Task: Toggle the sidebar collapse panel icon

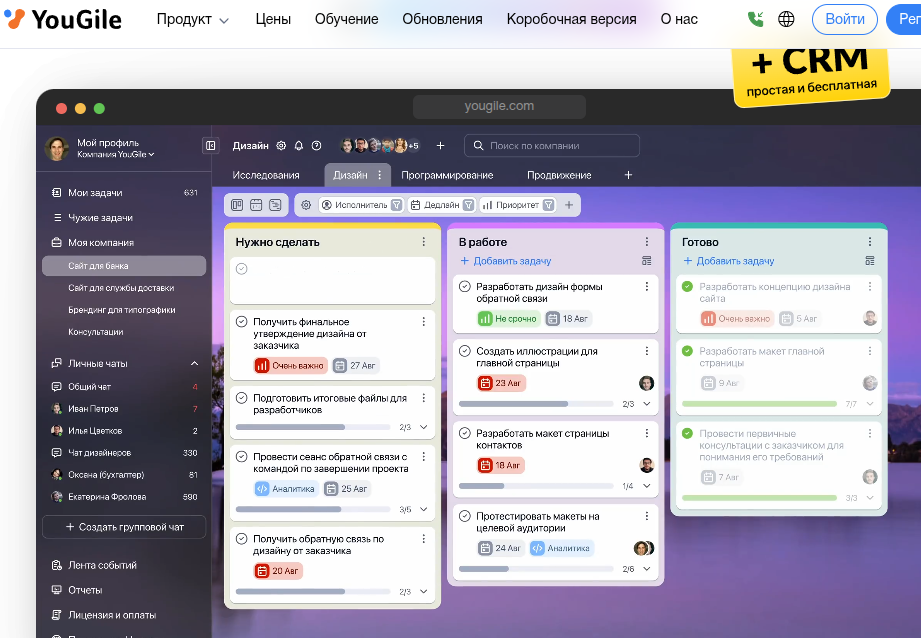Action: coord(210,145)
